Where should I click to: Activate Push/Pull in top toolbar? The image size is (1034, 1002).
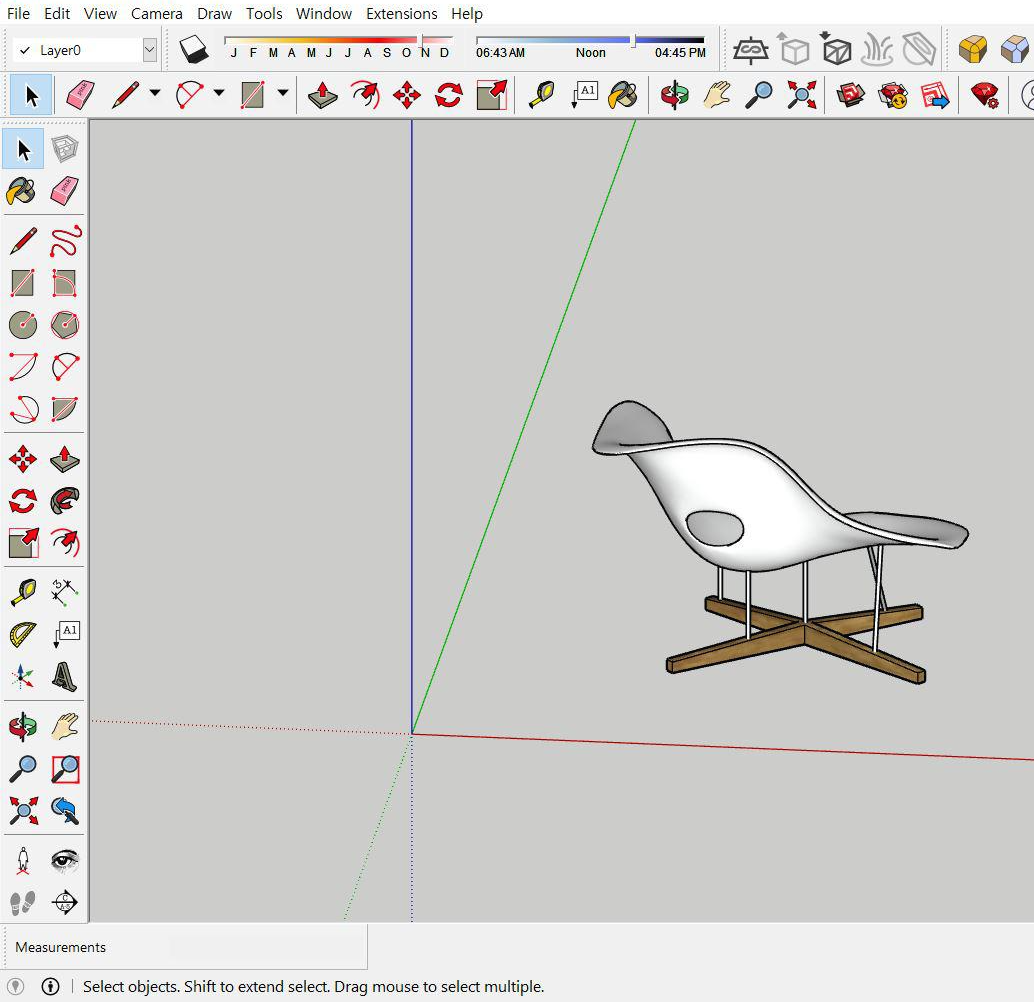click(322, 96)
